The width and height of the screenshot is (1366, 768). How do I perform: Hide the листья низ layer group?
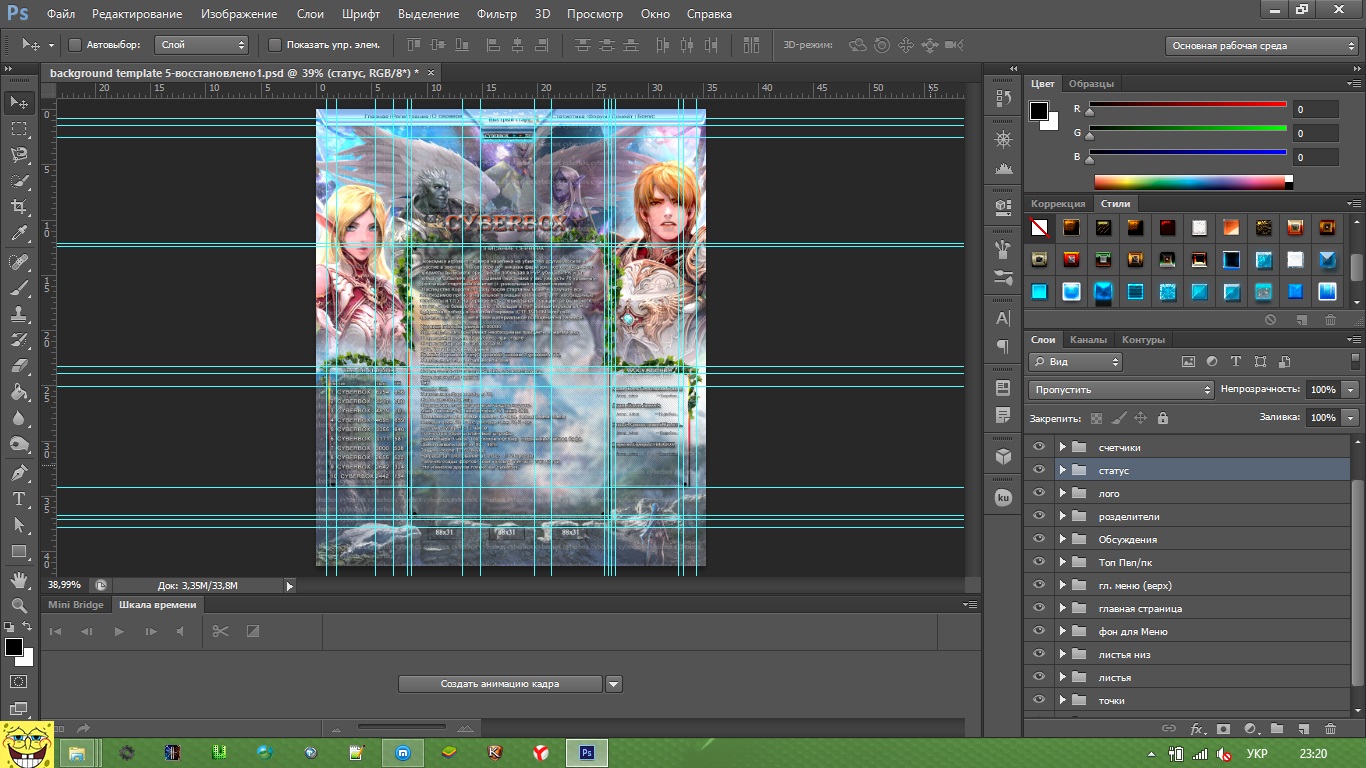[x=1038, y=654]
